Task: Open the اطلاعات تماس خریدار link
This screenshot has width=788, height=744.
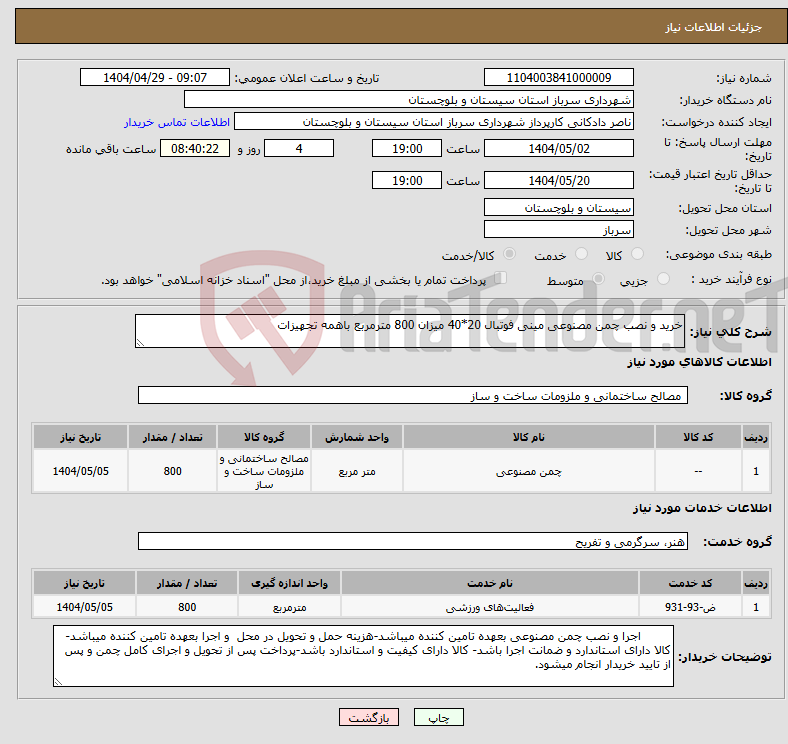Action: (177, 122)
